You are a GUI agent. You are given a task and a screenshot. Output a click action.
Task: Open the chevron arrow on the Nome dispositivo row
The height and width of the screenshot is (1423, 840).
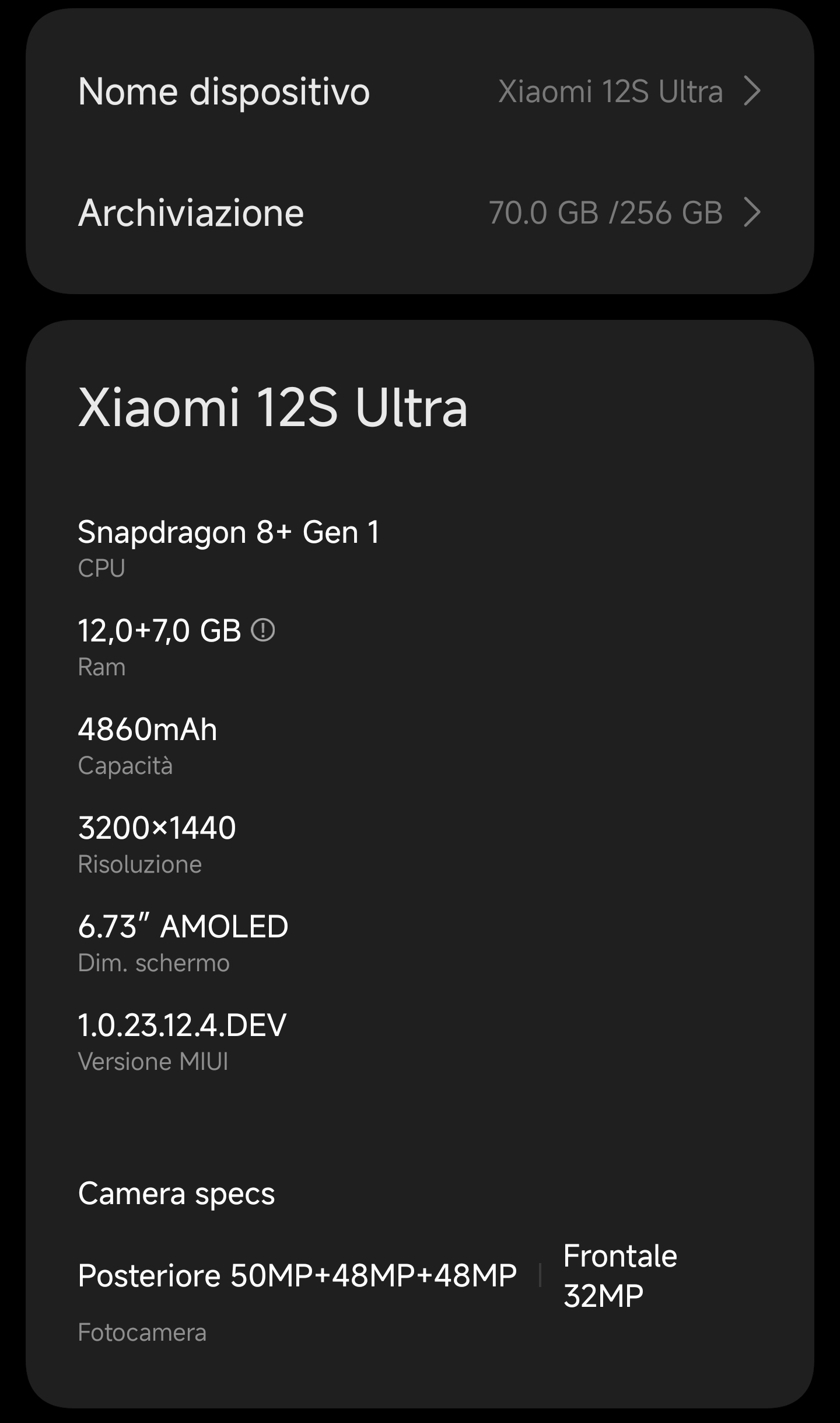coord(752,92)
